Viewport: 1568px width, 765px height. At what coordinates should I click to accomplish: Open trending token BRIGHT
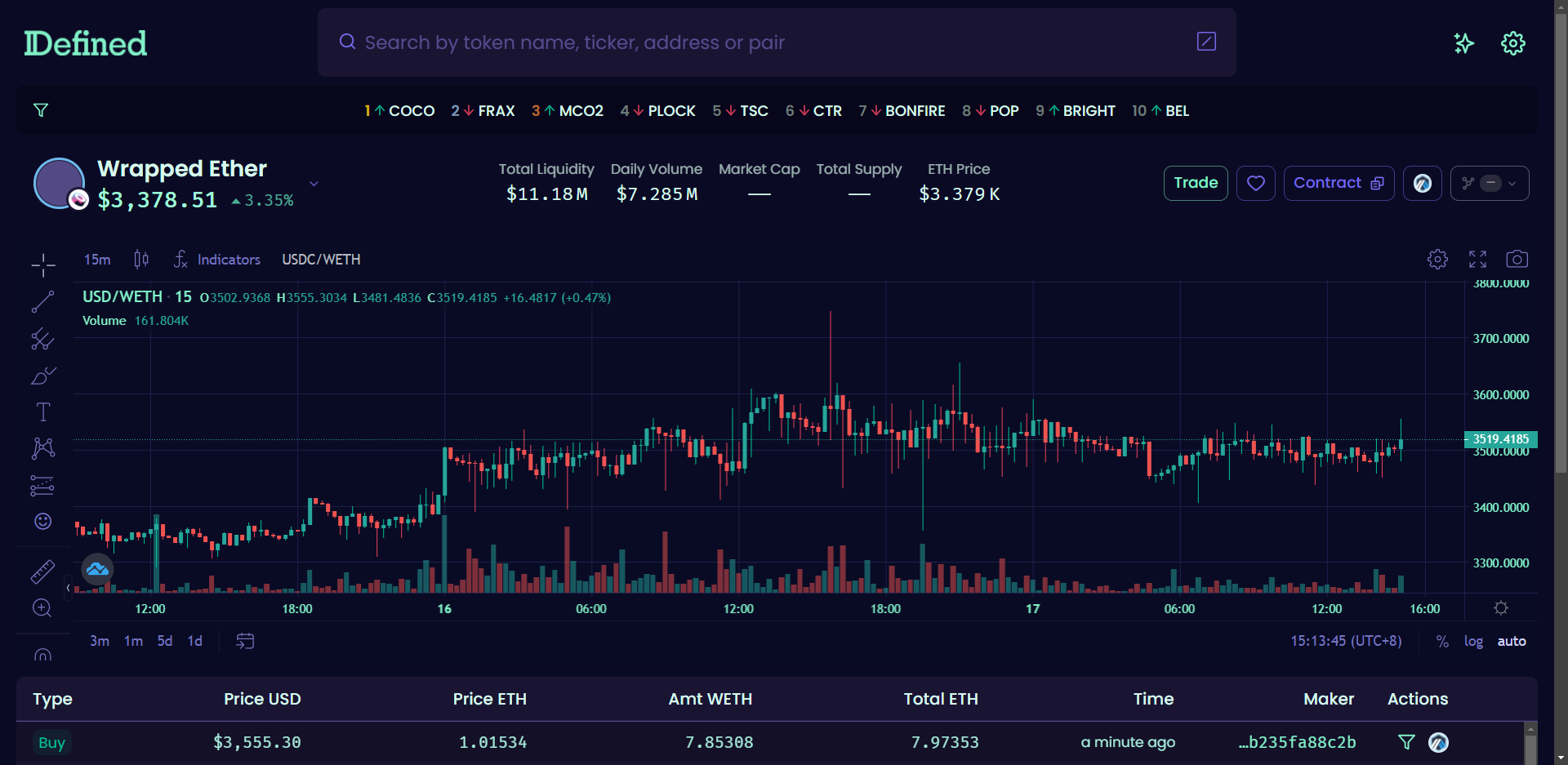point(1075,110)
